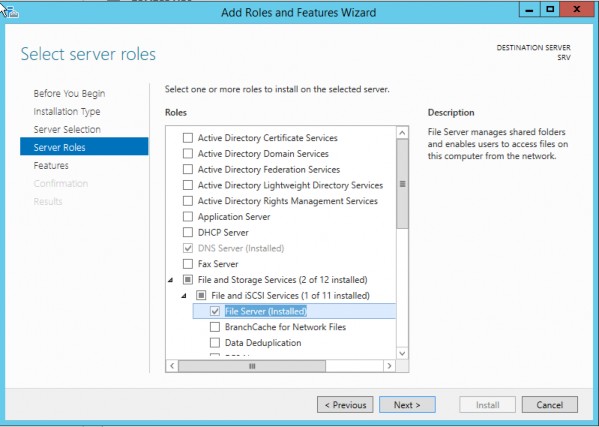599x427 pixels.
Task: Enable Active Directory Rights Management Services
Action: coord(188,201)
